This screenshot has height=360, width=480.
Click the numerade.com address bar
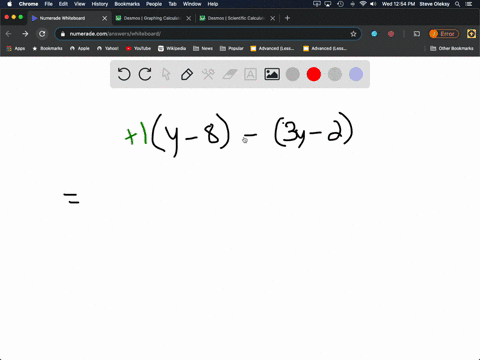click(208, 34)
